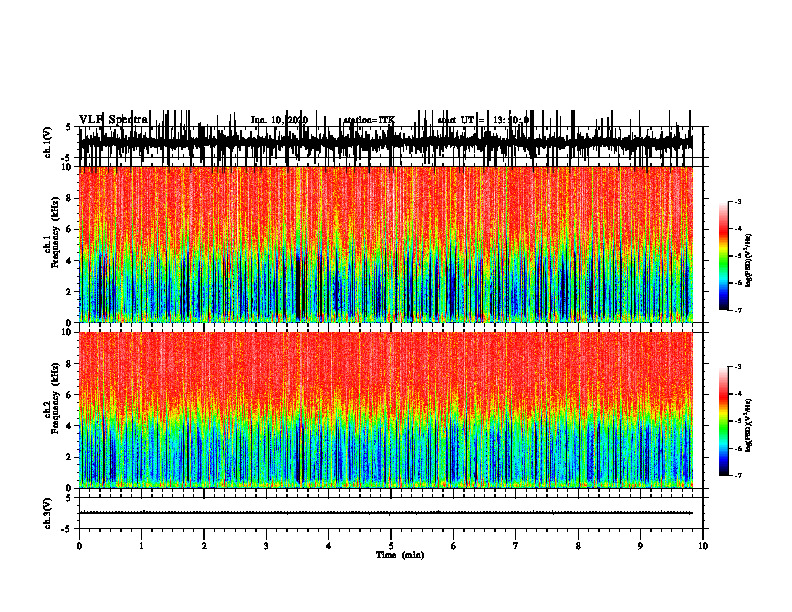Click the "-5" volt tick on the ch.3(V) axis
Screen dimensions: 792x612
[x=67, y=529]
